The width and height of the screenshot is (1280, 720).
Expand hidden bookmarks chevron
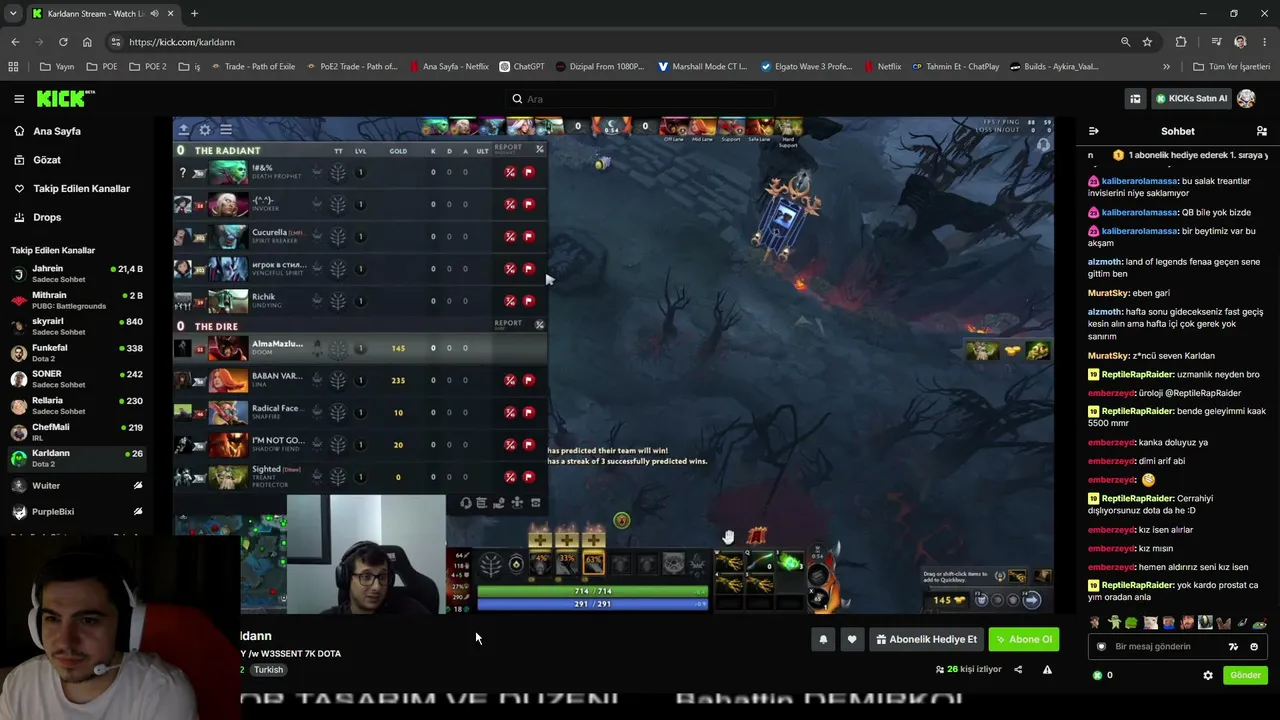(x=1166, y=67)
